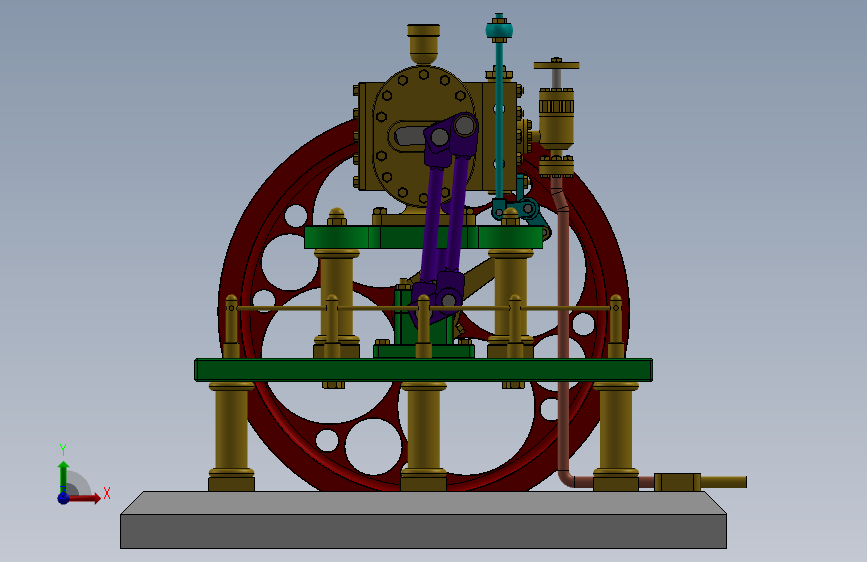Select the teal lever linkage below the cylinder
This screenshot has width=867, height=562.
tap(521, 210)
